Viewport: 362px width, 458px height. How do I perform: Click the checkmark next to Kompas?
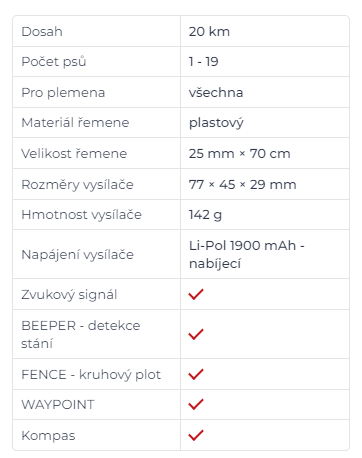point(196,435)
